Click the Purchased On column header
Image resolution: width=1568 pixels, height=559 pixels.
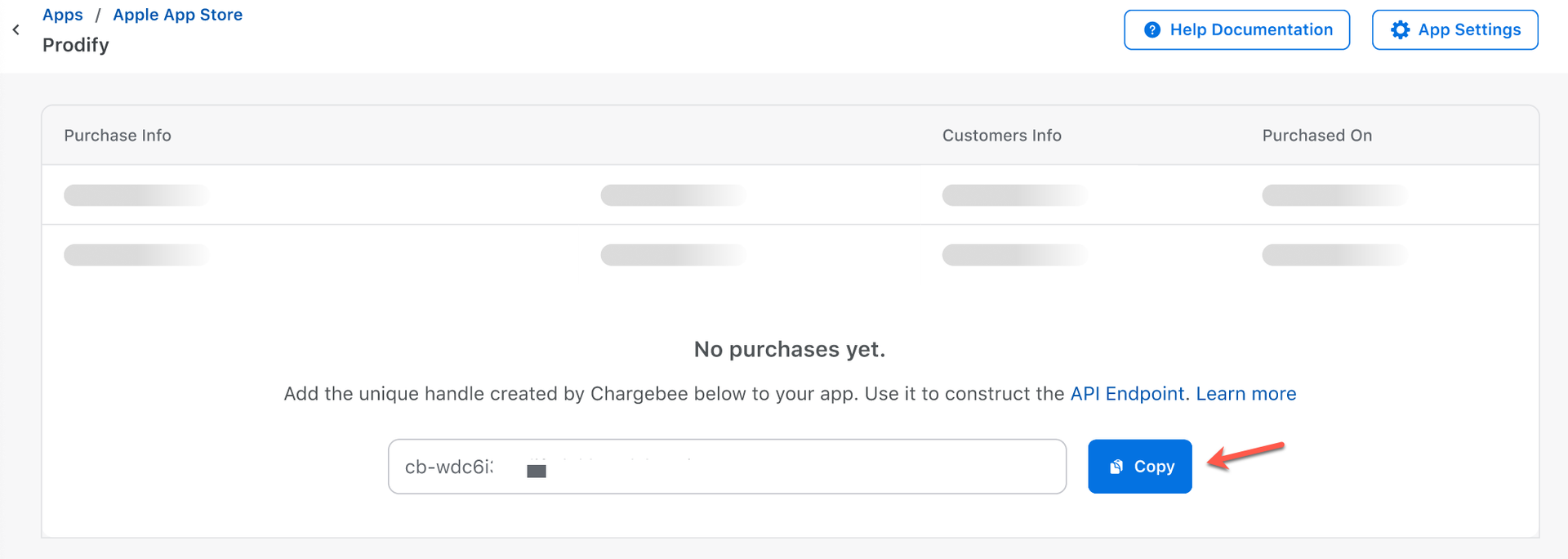(1316, 136)
